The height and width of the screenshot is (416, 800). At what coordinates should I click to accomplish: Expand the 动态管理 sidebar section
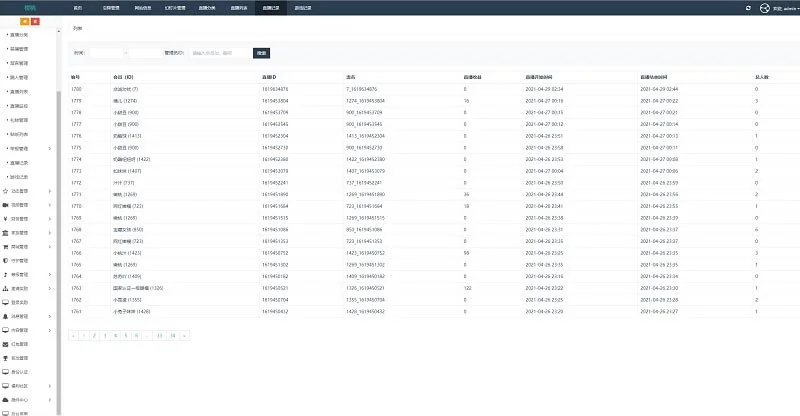coord(23,190)
